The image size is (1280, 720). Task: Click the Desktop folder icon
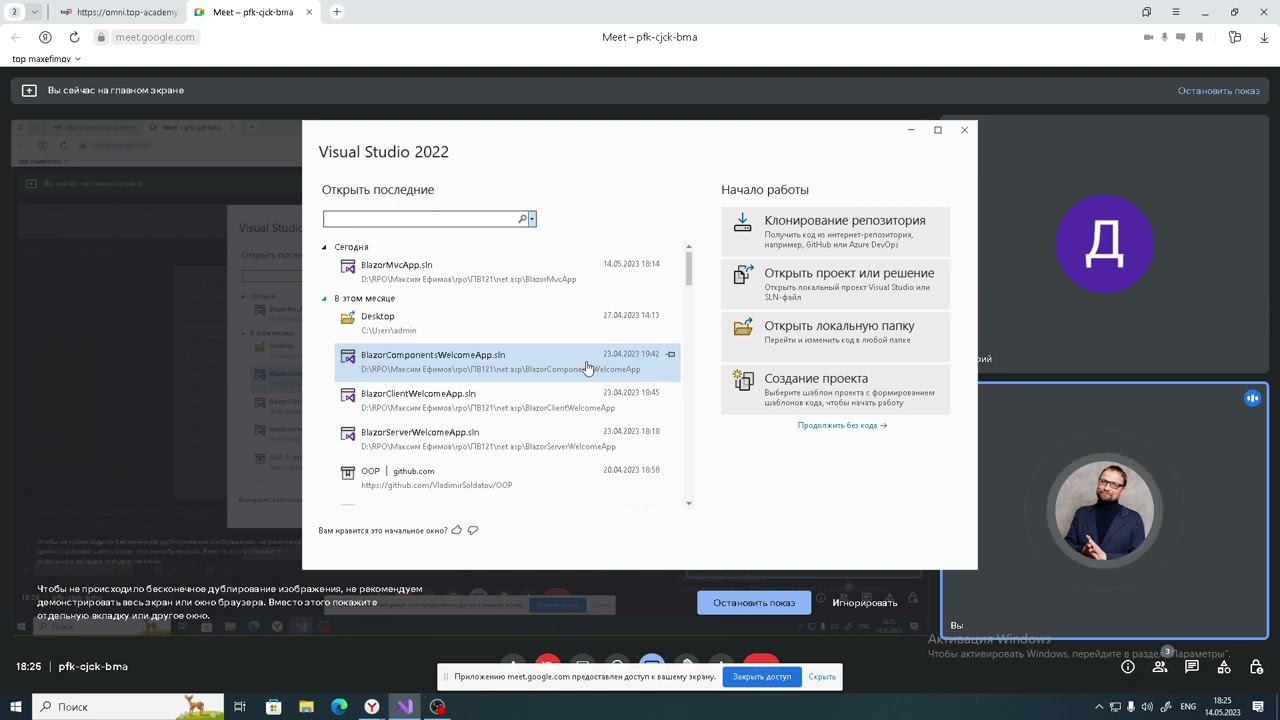(348, 318)
